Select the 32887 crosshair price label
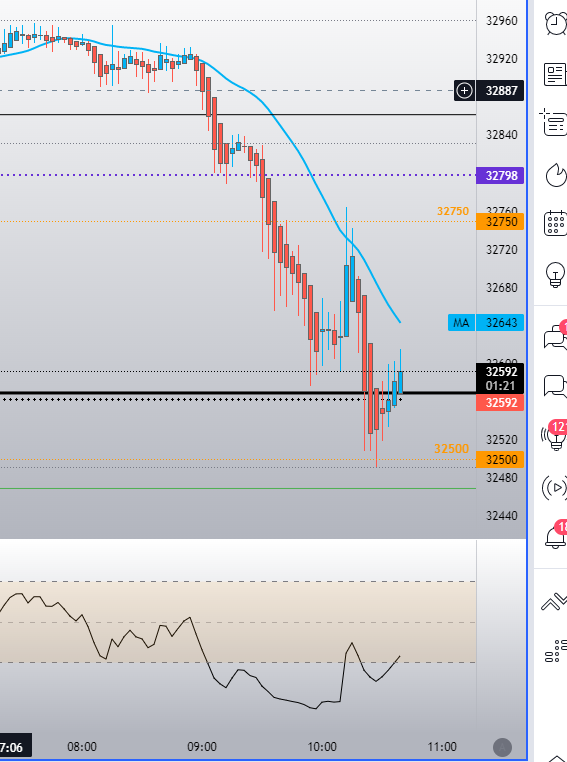 point(501,91)
